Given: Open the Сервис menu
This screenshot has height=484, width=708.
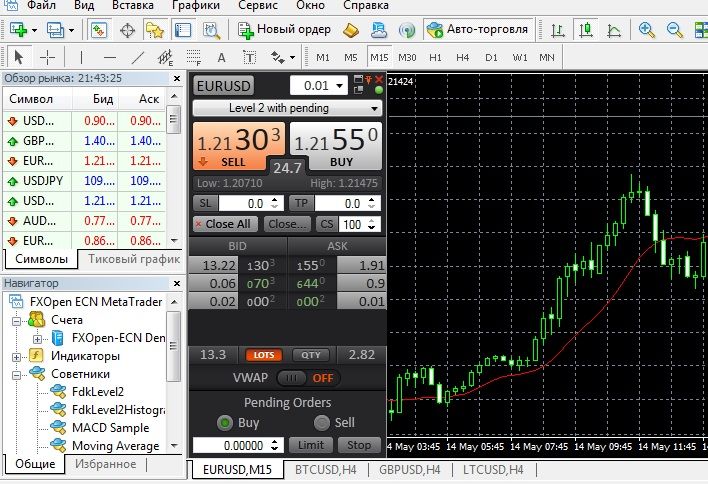Looking at the screenshot, I should [x=258, y=5].
